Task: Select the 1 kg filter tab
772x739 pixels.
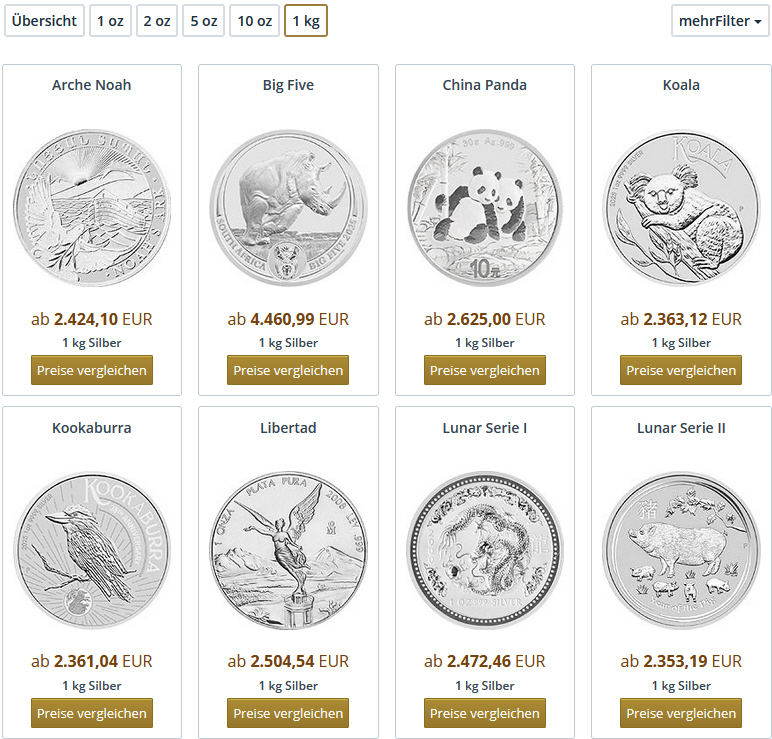Action: (x=306, y=20)
